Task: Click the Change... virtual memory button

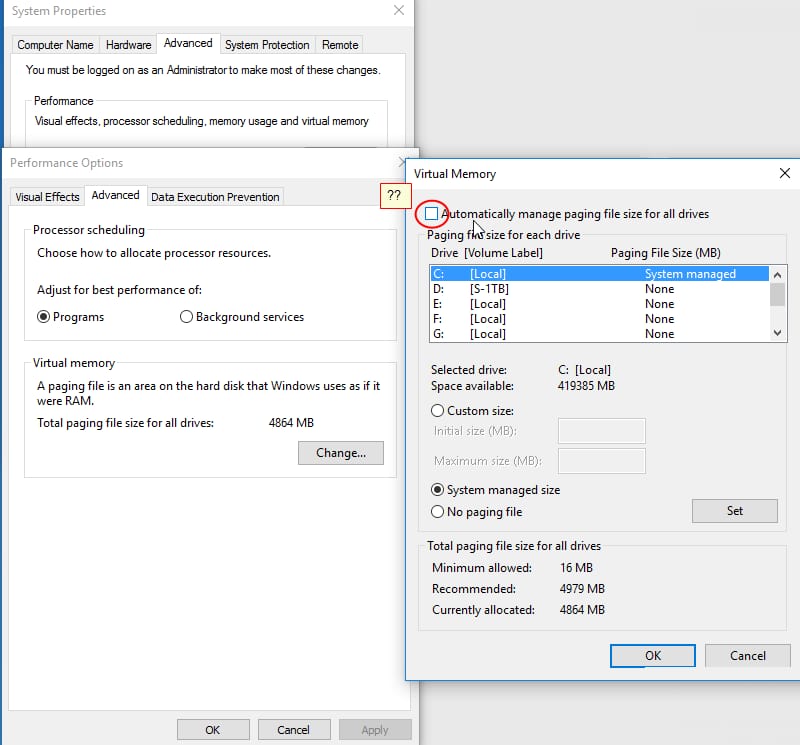Action: tap(341, 453)
